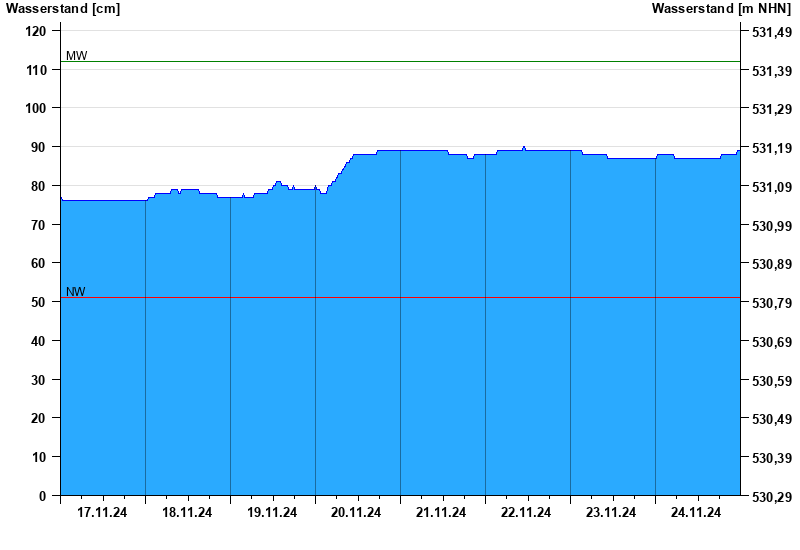Click the 530,59 value on right axis
Viewport: 800px width, 550px height.
click(772, 381)
